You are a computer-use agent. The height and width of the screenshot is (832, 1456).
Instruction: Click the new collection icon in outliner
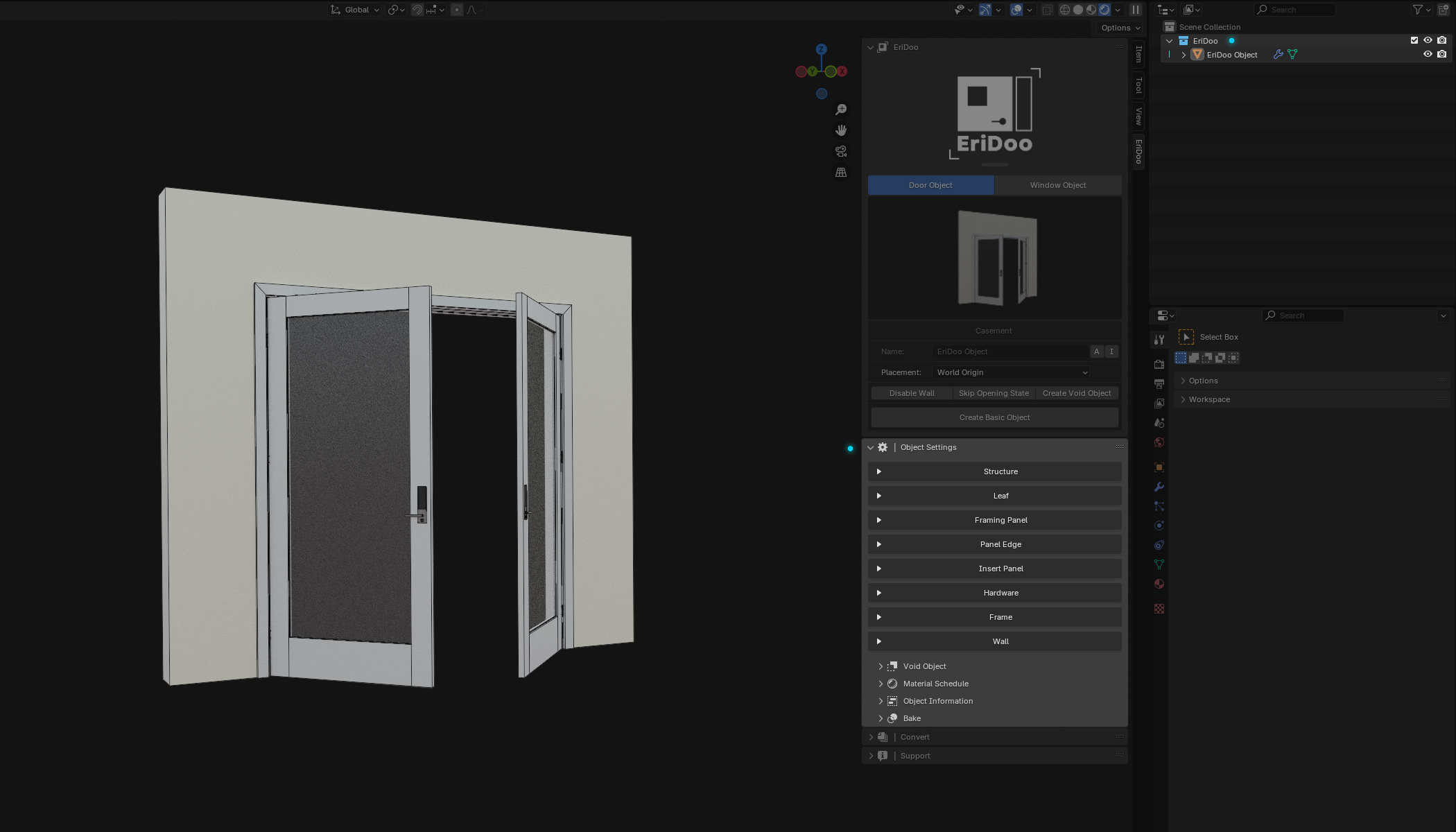point(1444,10)
